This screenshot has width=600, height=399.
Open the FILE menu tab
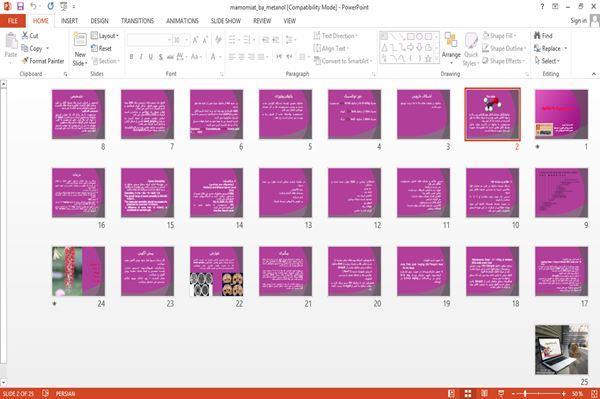coord(13,21)
